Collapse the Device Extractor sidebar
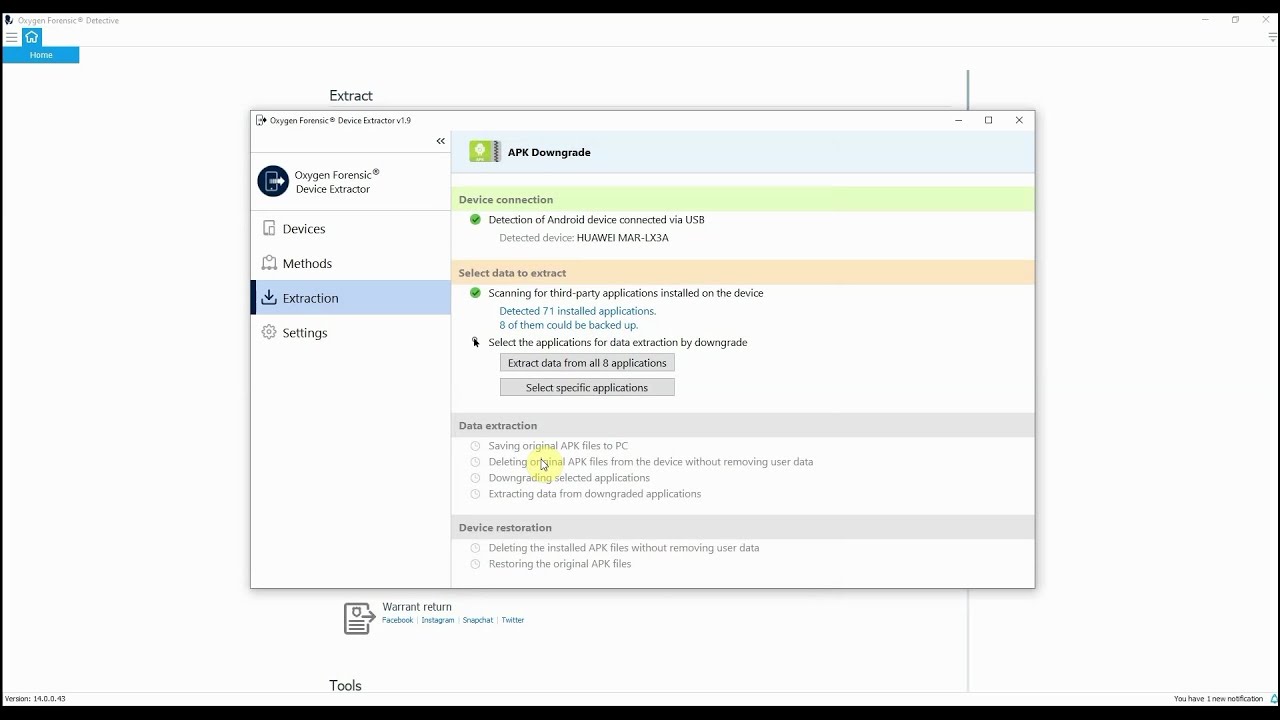 [x=440, y=141]
